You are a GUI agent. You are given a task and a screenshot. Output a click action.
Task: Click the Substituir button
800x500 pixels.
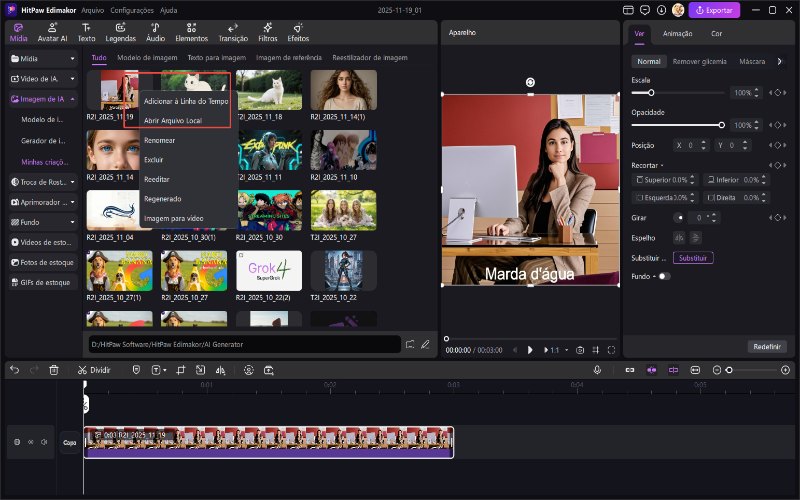click(692, 257)
